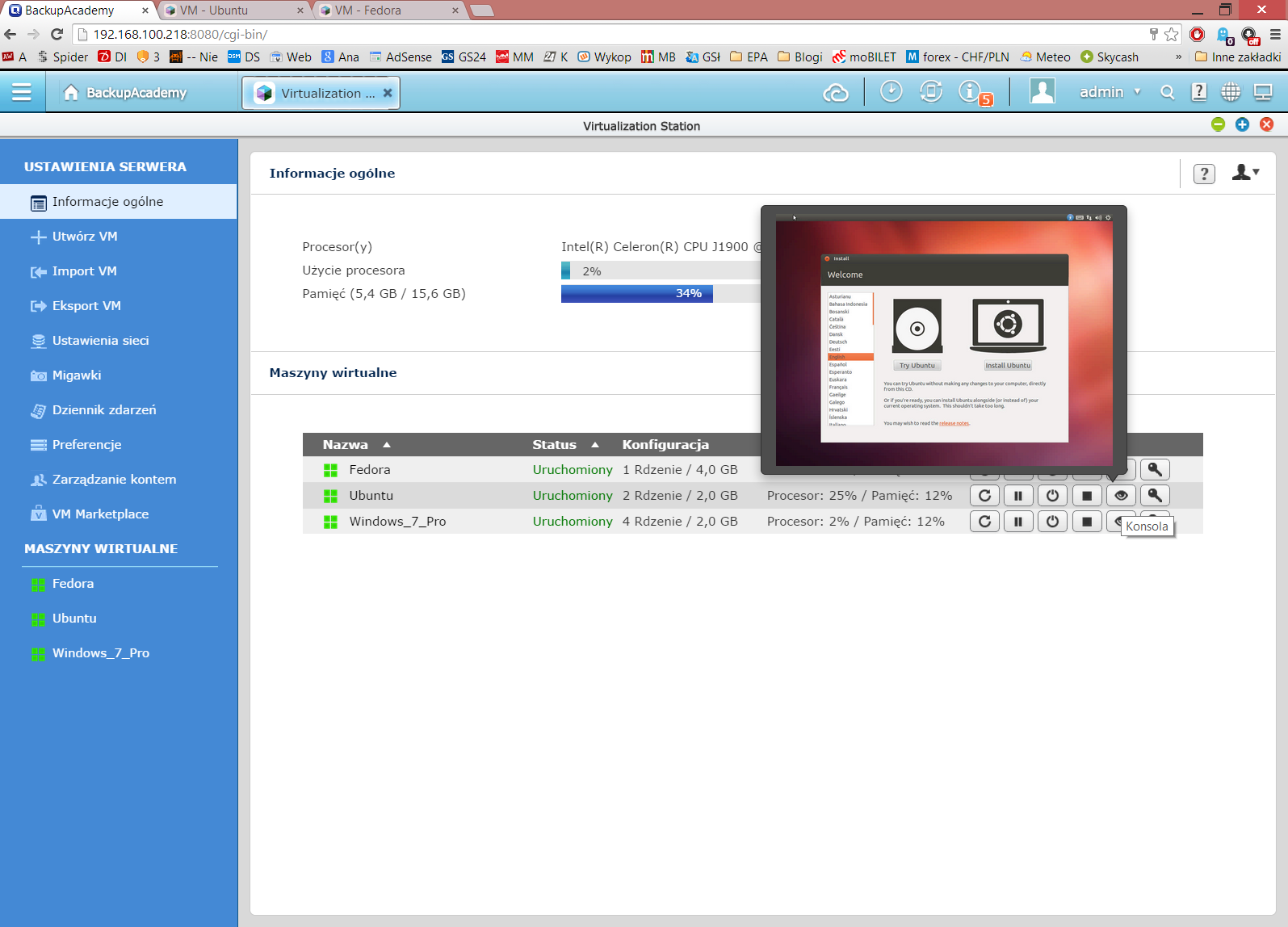Open Ubuntu console with eye icon

point(1121,496)
